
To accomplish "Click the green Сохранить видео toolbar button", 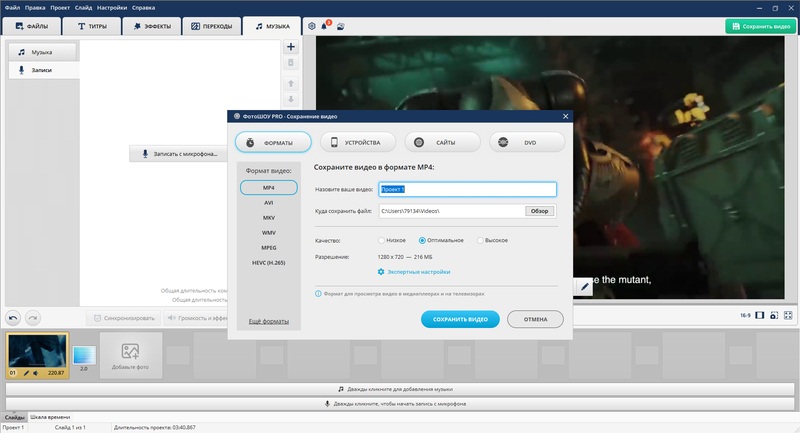I will pos(761,26).
